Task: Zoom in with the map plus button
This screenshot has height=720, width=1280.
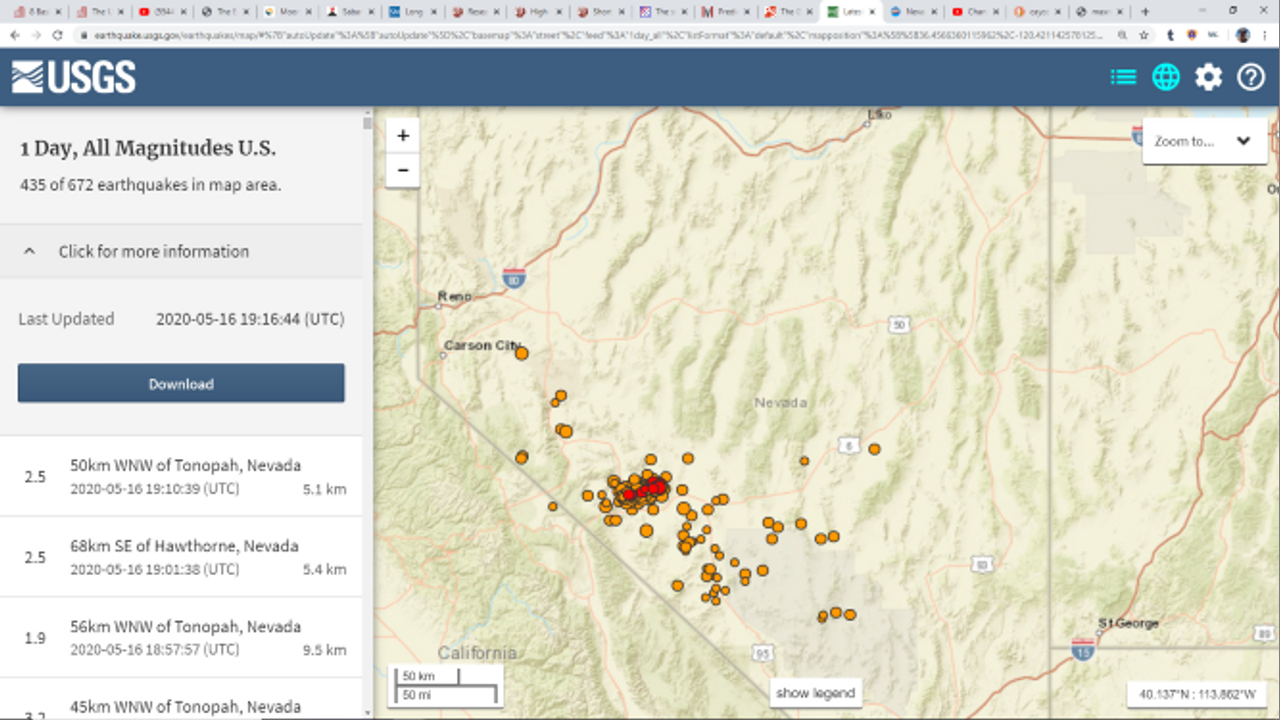Action: [x=403, y=136]
